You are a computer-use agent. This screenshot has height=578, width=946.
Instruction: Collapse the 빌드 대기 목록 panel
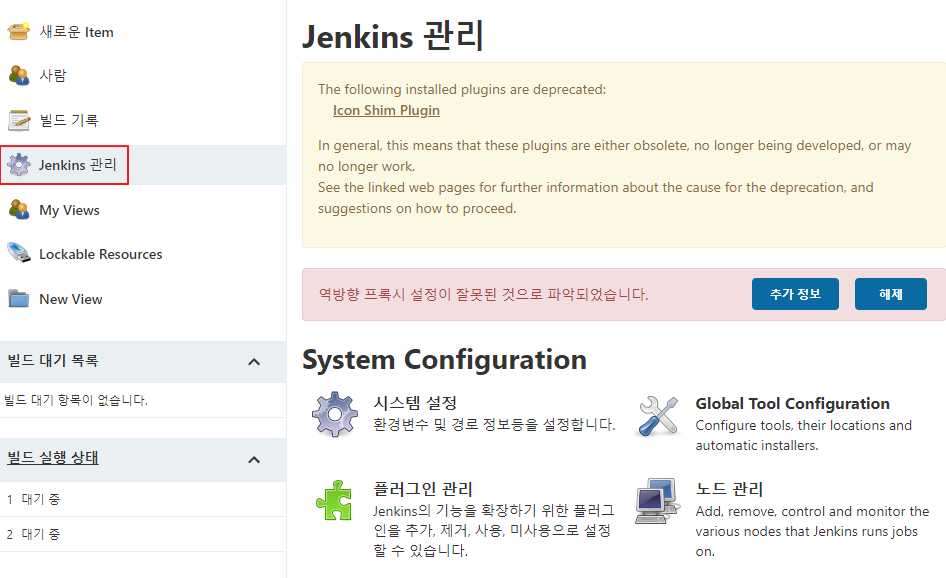254,362
